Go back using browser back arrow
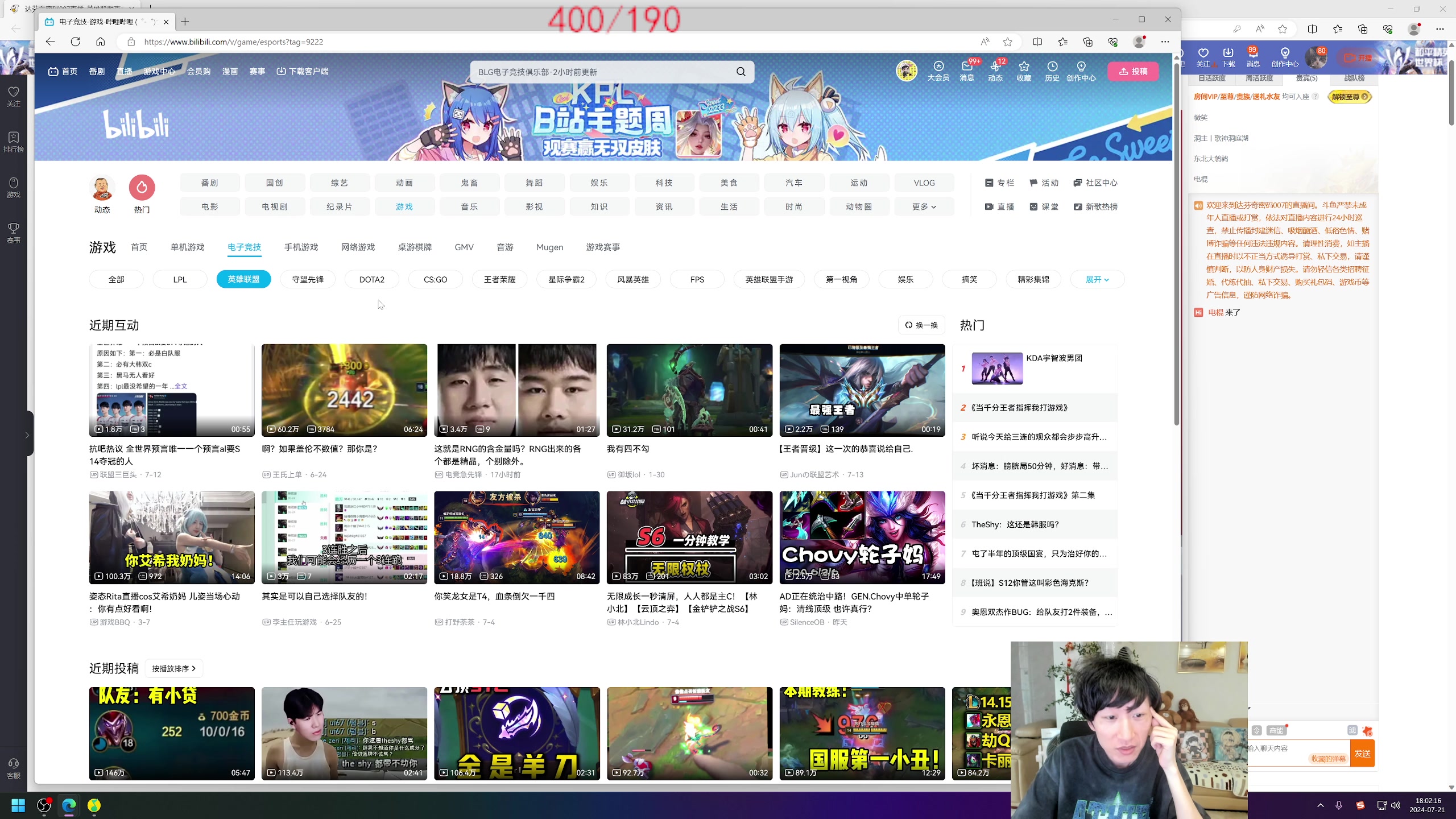 pos(50,42)
